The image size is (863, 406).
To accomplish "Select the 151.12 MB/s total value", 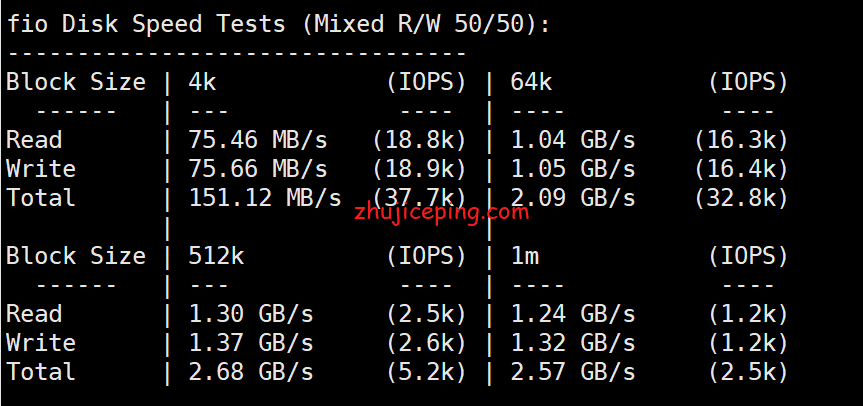I will coord(265,198).
